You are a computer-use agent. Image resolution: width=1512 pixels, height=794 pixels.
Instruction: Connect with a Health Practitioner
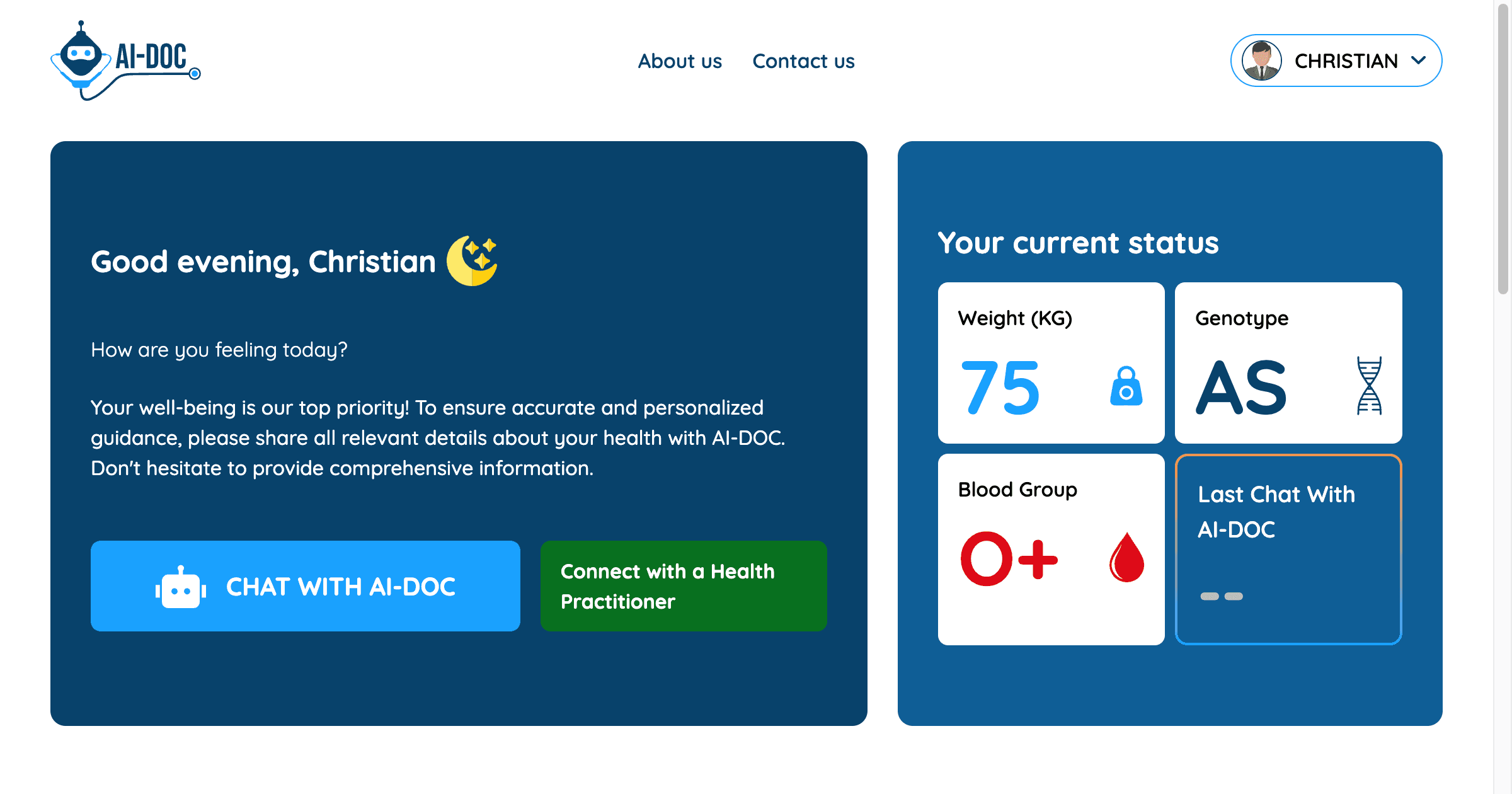(x=684, y=586)
